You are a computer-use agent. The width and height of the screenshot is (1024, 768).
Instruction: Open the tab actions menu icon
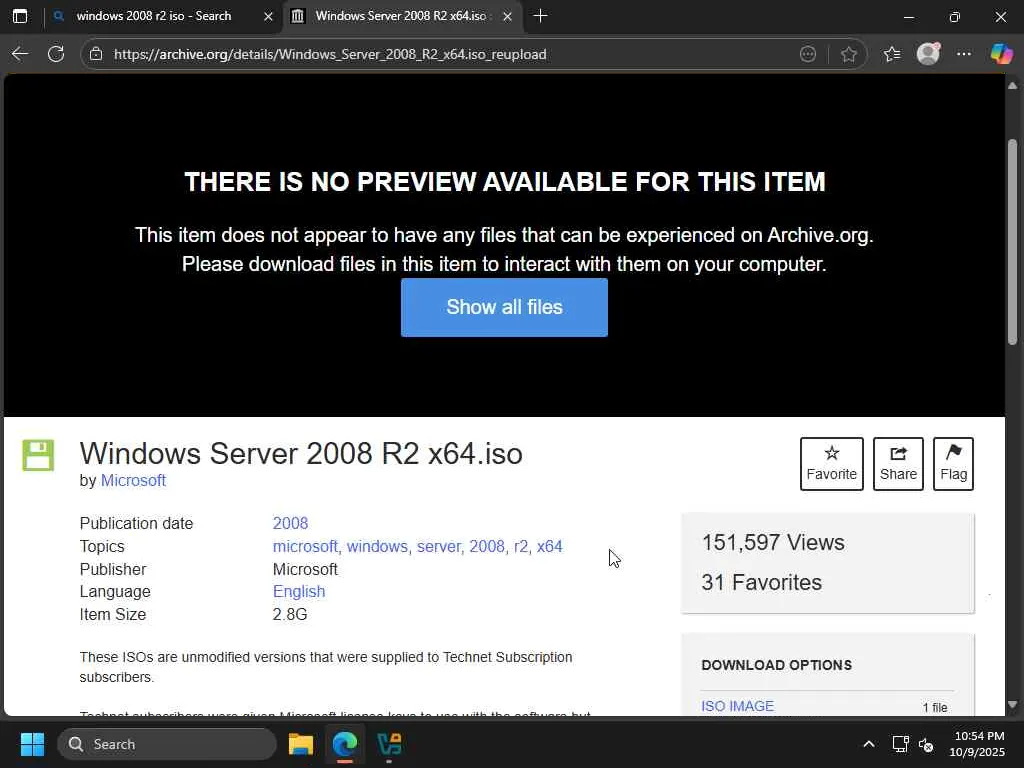[x=20, y=16]
